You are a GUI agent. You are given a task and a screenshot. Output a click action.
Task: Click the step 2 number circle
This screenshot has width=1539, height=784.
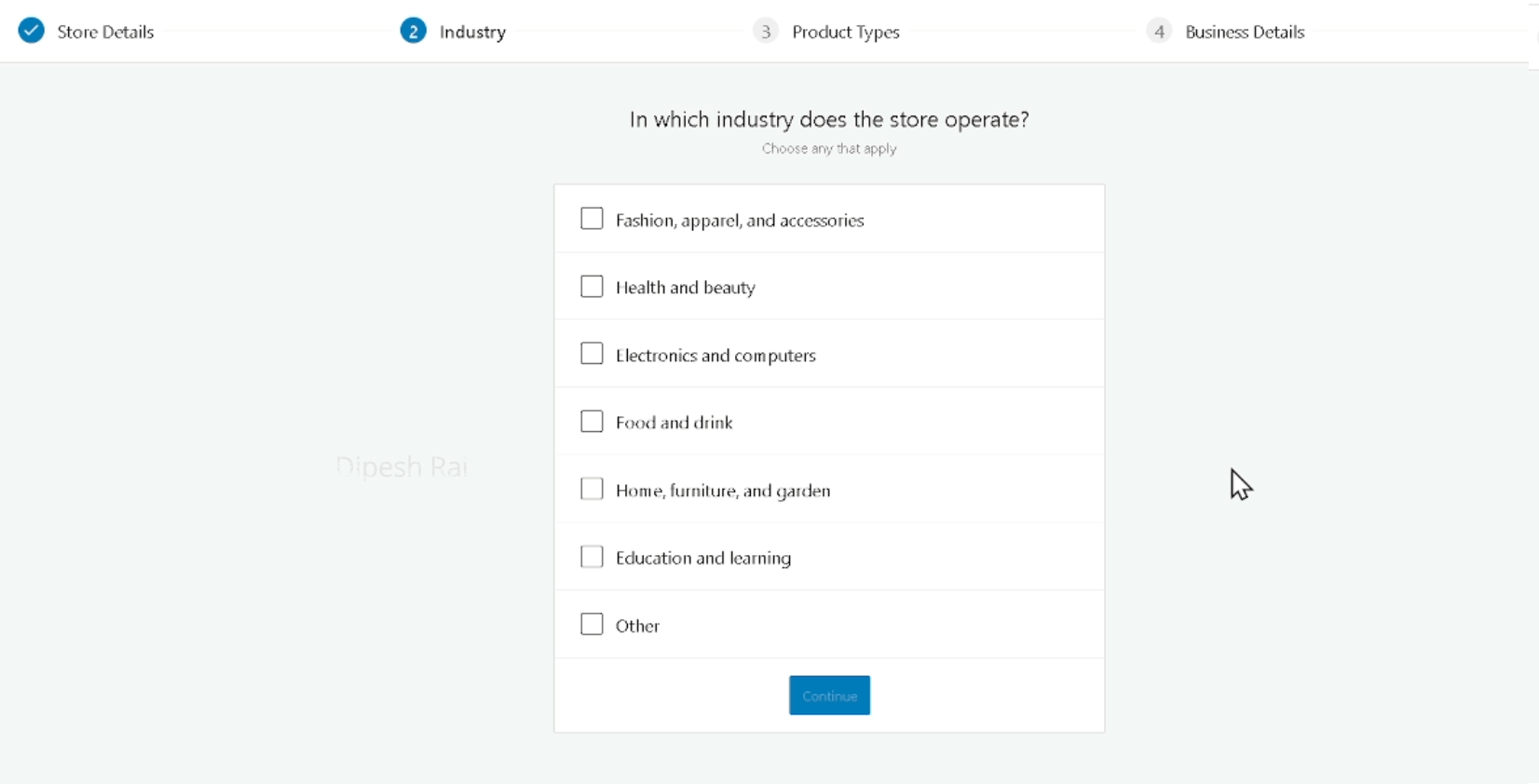point(413,31)
